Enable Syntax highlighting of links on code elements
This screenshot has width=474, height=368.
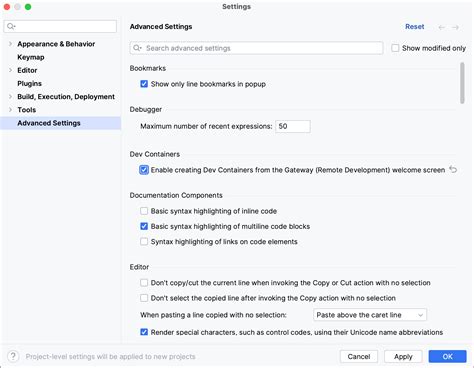(144, 241)
